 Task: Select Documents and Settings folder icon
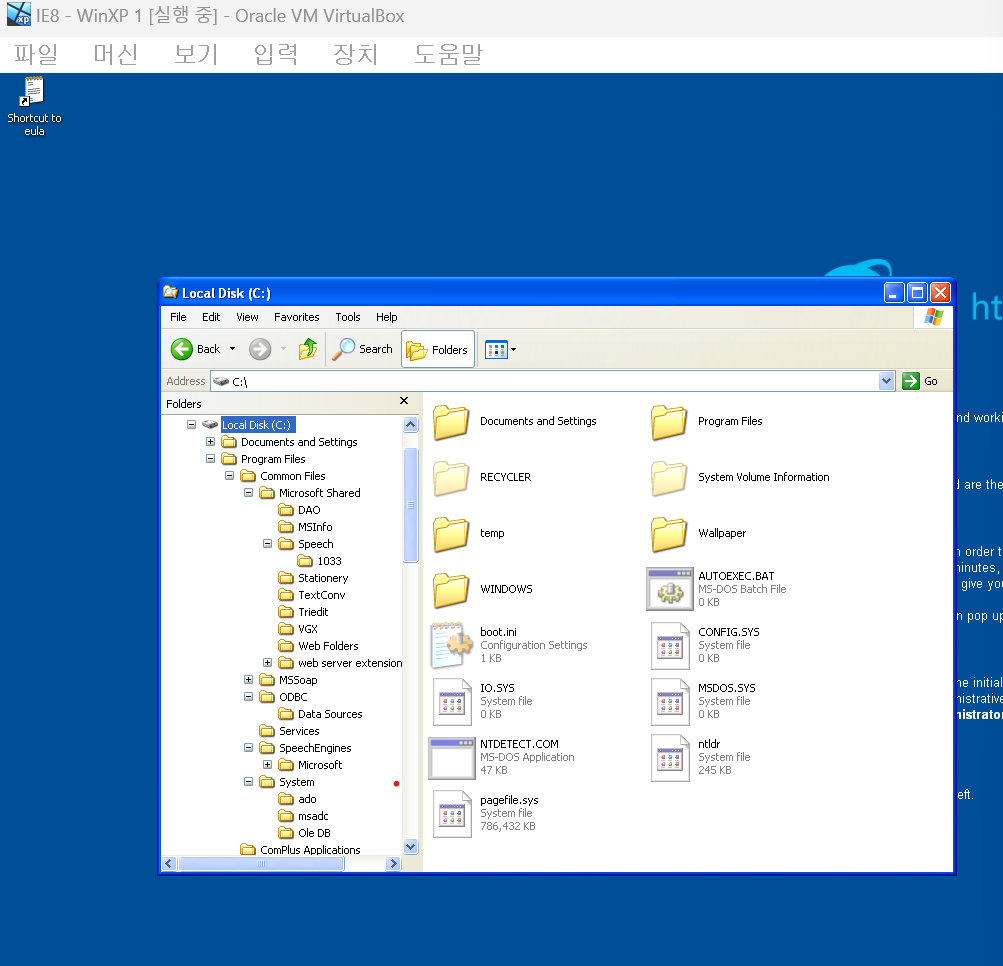click(451, 422)
